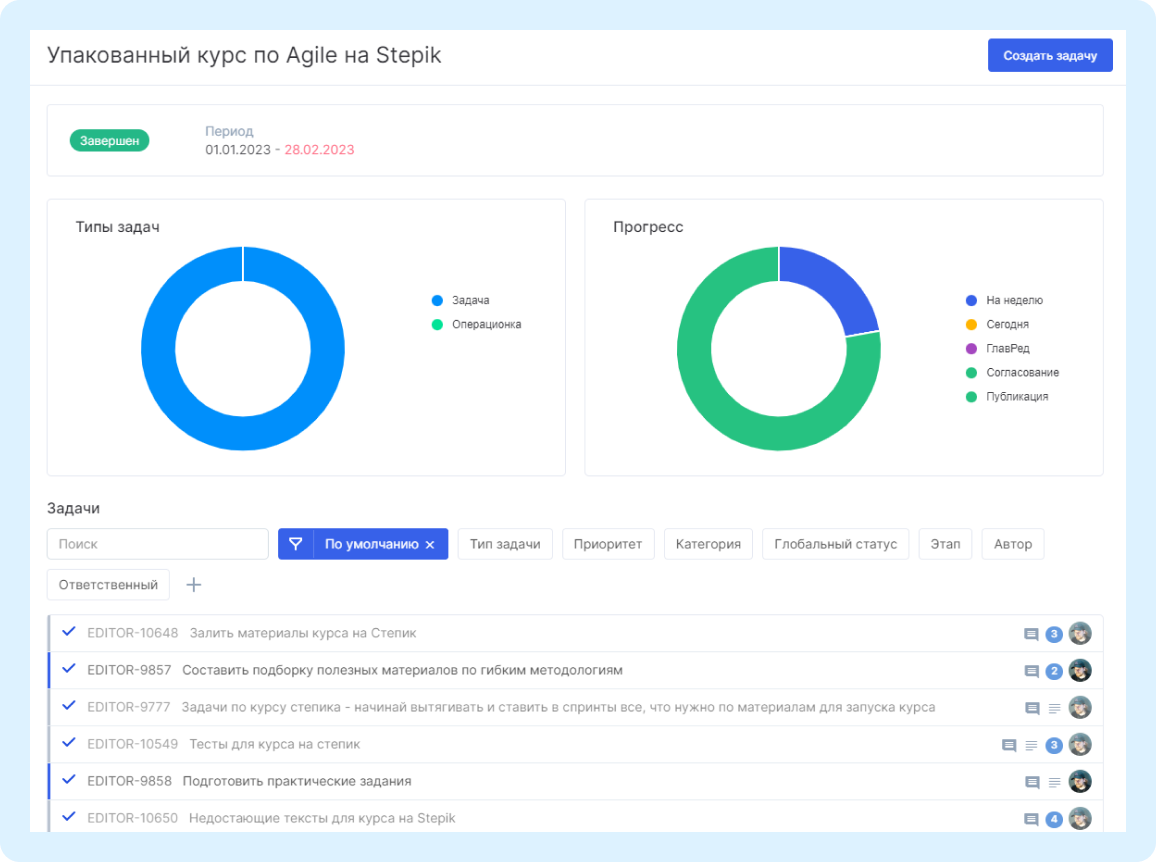
Task: Click the EDITOR-10648 task ID
Action: pyautogui.click(x=133, y=633)
